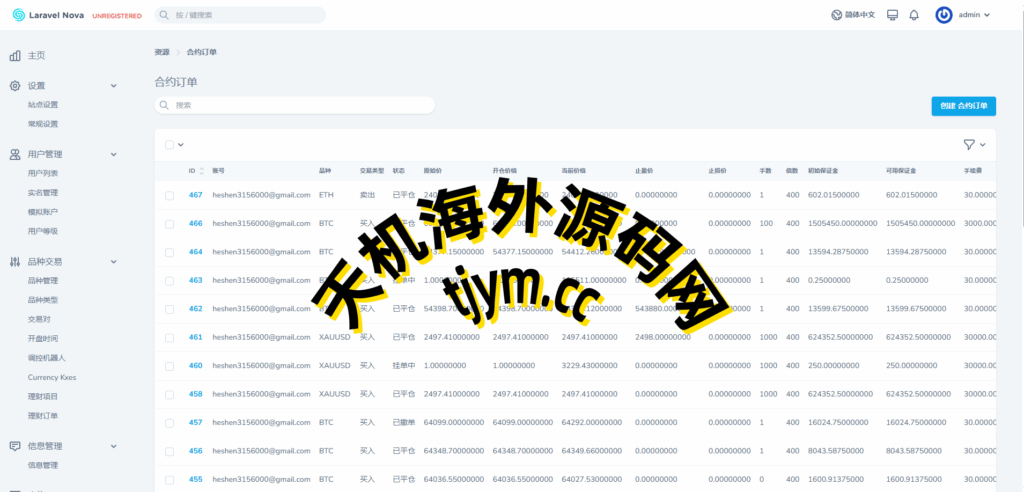Click the 主页 dashboard chart icon
1024x492 pixels.
(15, 55)
